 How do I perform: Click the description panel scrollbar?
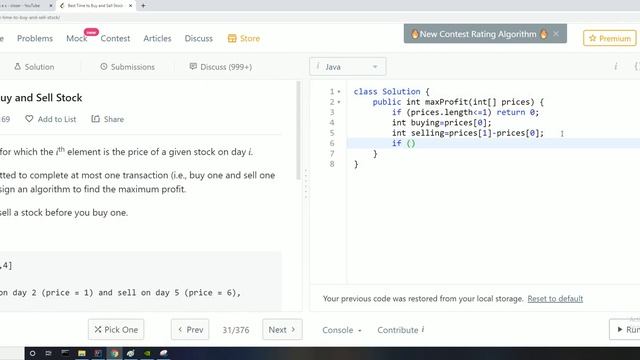tap(298, 131)
